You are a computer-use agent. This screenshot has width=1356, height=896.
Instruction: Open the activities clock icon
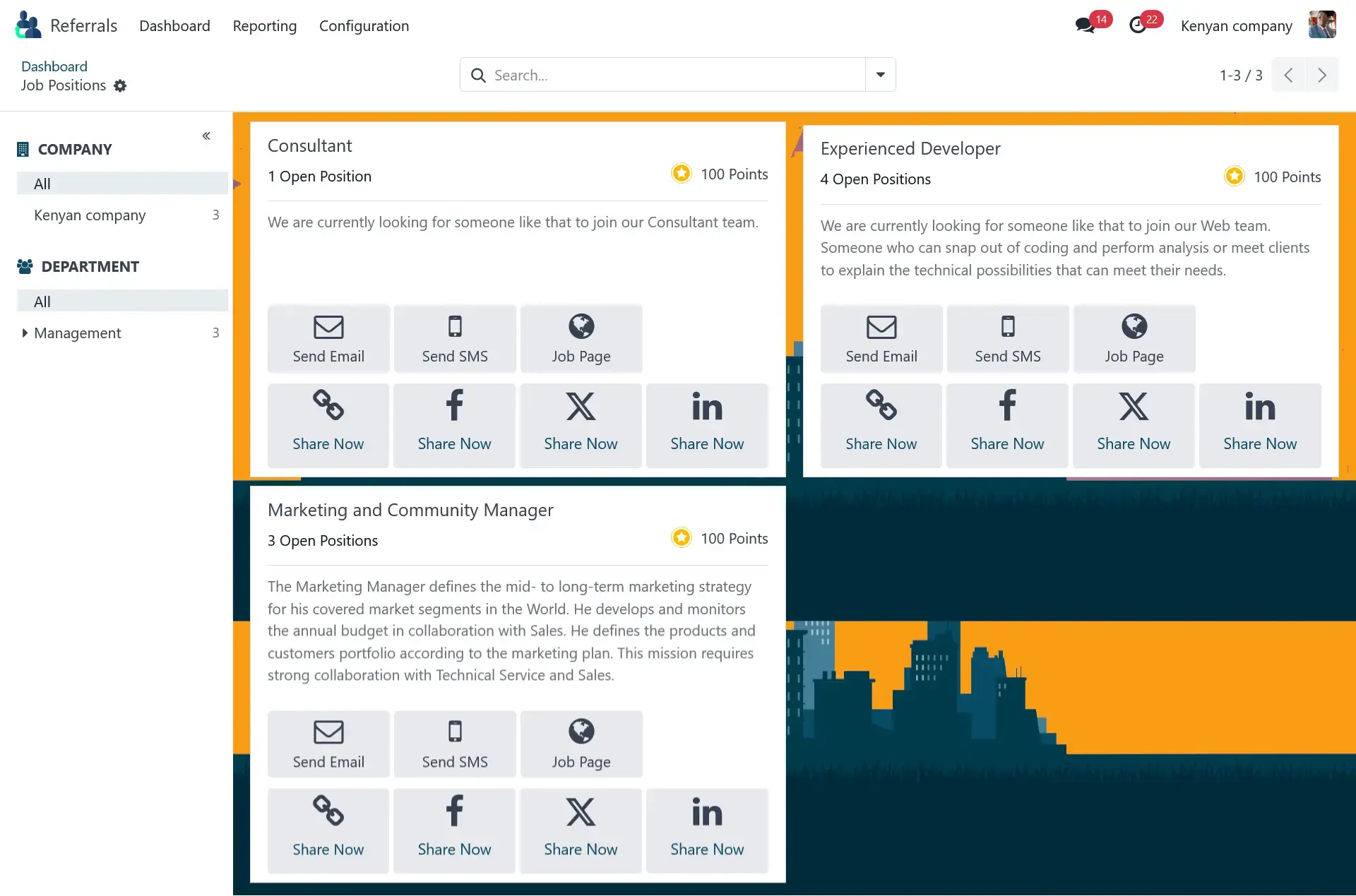(x=1138, y=25)
